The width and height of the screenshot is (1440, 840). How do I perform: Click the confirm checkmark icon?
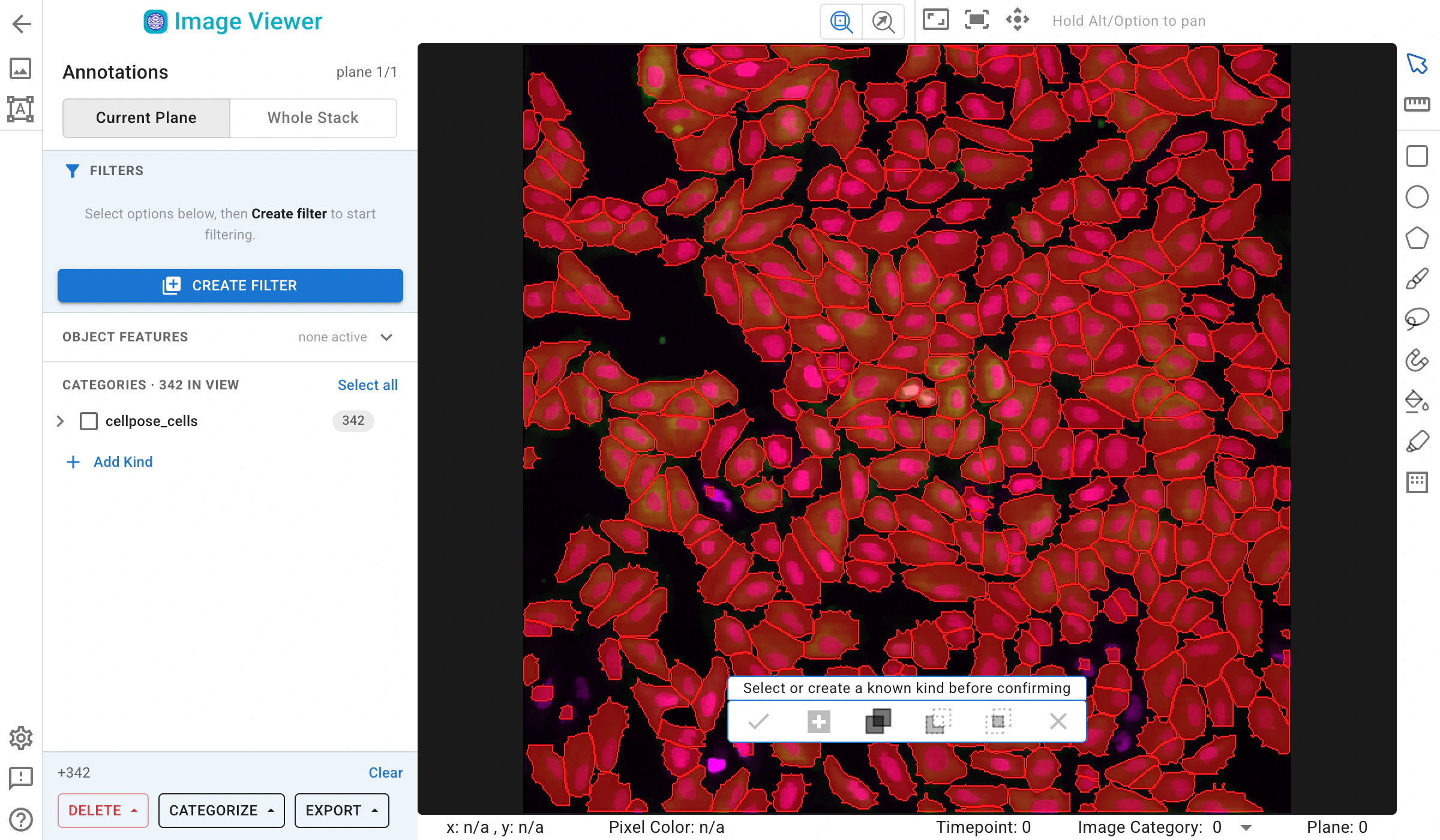[x=758, y=721]
